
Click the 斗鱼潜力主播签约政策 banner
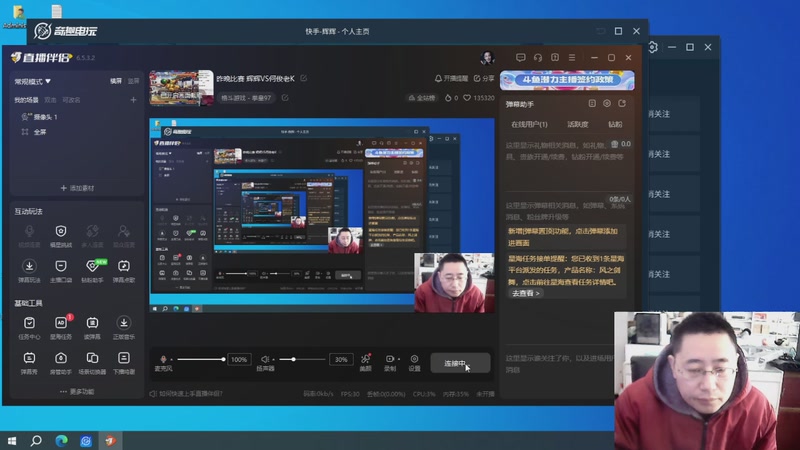(x=567, y=80)
